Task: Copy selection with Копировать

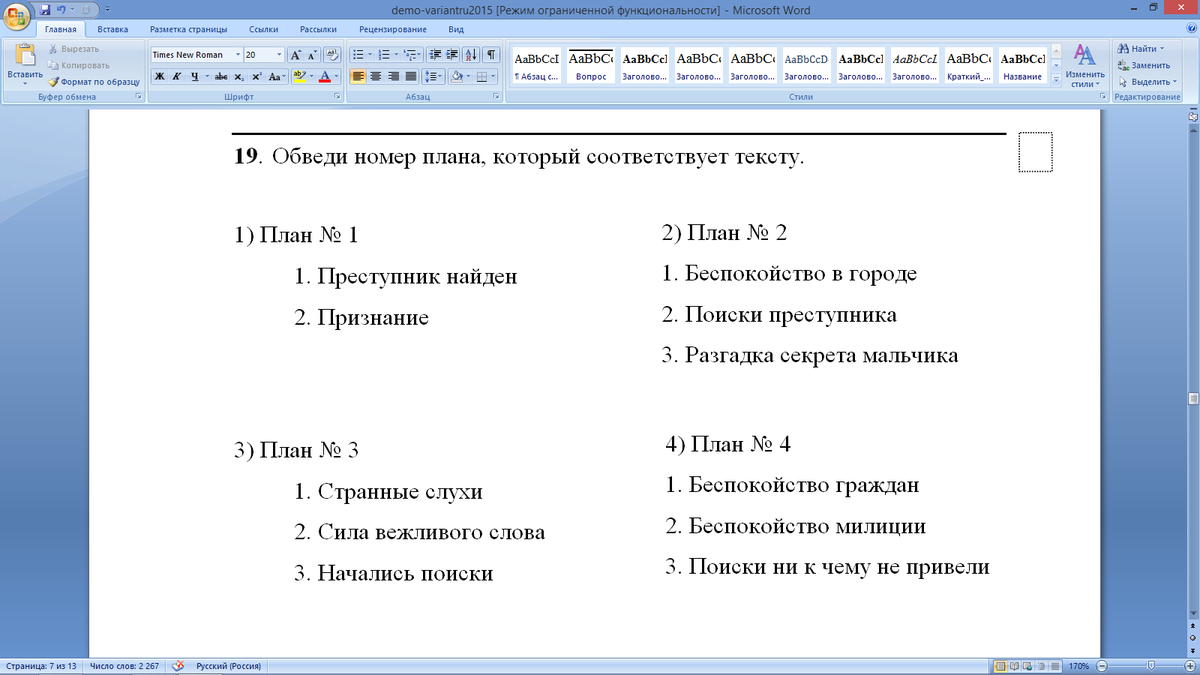Action: pyautogui.click(x=78, y=65)
